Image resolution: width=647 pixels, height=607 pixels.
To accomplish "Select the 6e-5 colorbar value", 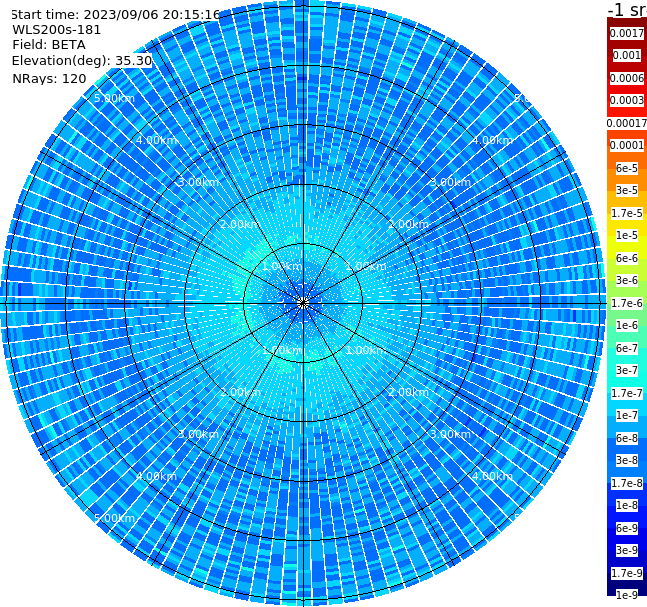I will pyautogui.click(x=627, y=168).
